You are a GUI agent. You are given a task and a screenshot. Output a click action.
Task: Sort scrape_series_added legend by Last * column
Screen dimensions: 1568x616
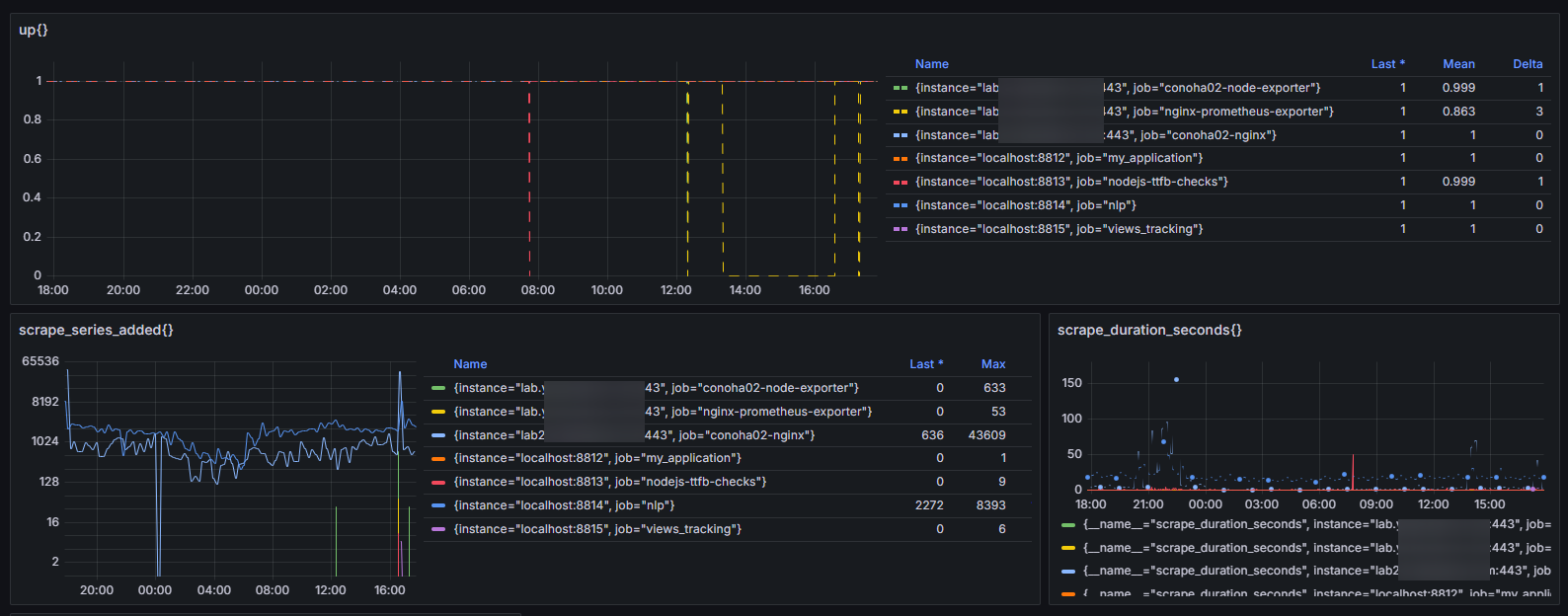(925, 364)
